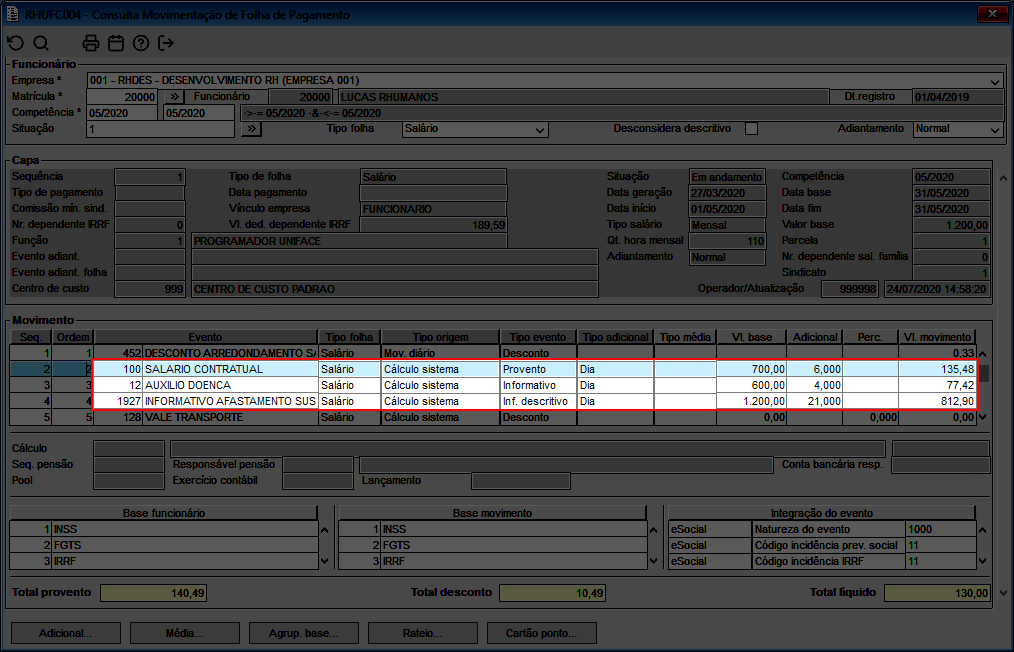Click the Situação input field
The height and width of the screenshot is (652, 1014).
click(x=160, y=129)
